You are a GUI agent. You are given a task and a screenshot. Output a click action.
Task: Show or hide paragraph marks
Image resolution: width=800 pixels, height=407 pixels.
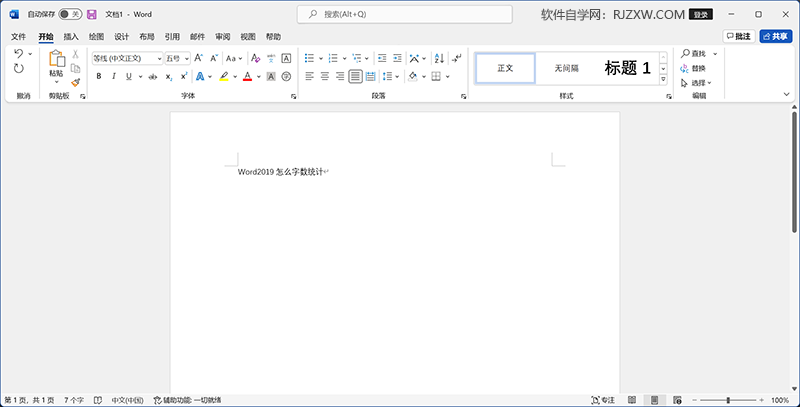tap(457, 58)
